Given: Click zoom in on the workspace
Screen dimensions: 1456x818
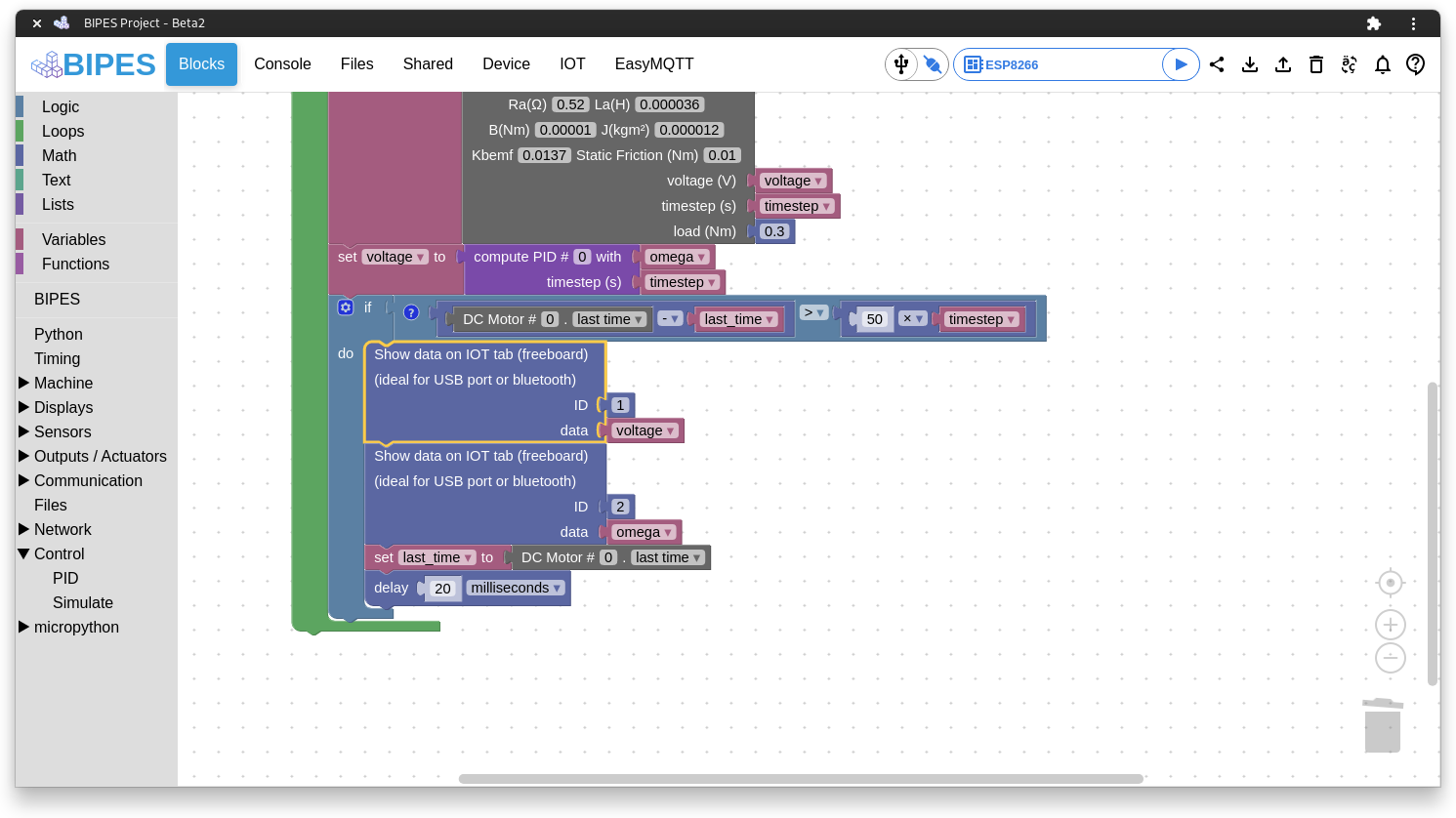Looking at the screenshot, I should coord(1390,624).
